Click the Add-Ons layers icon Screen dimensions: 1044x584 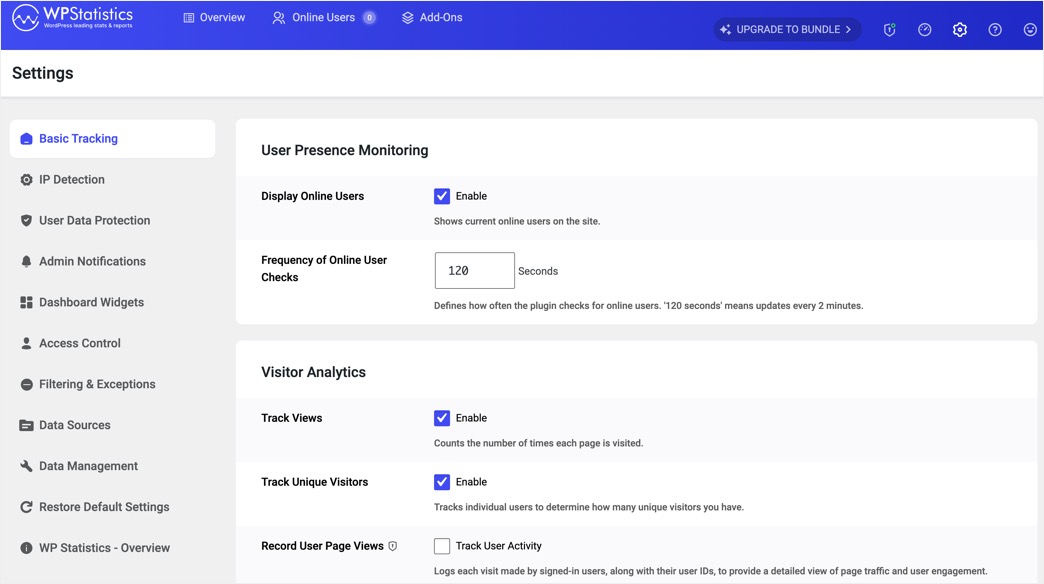(407, 18)
